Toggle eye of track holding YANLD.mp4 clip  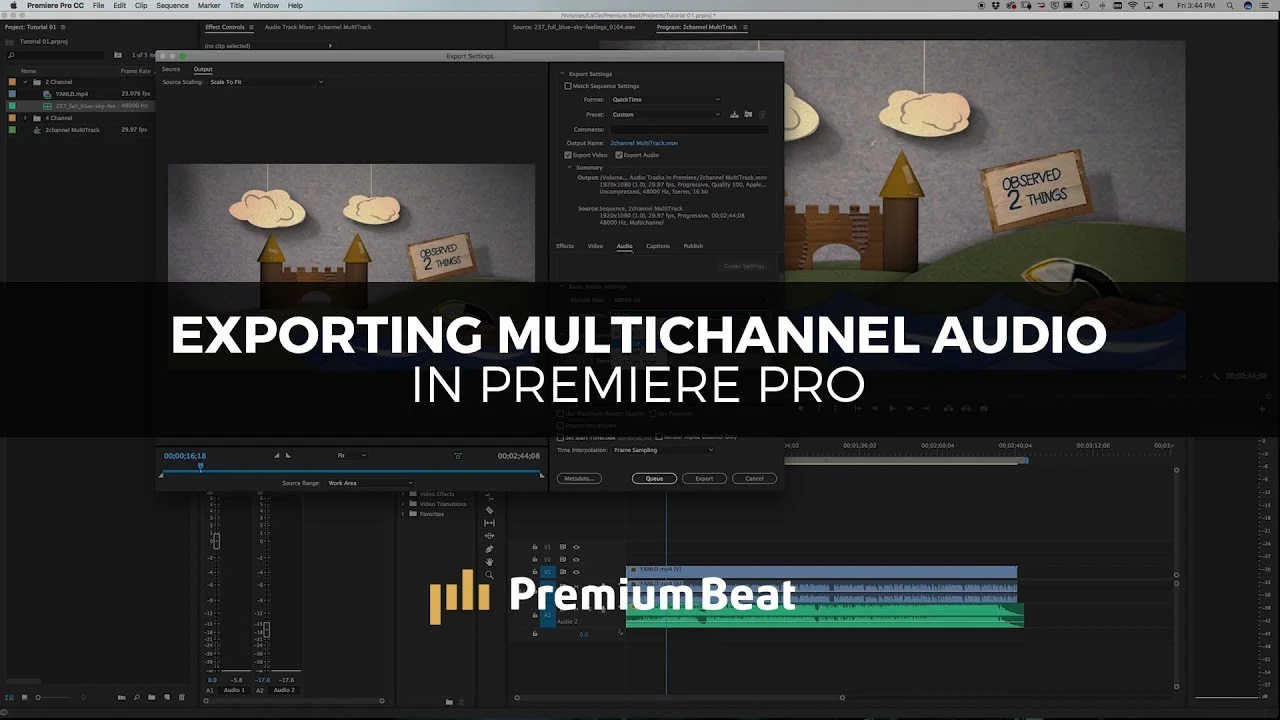click(x=576, y=572)
